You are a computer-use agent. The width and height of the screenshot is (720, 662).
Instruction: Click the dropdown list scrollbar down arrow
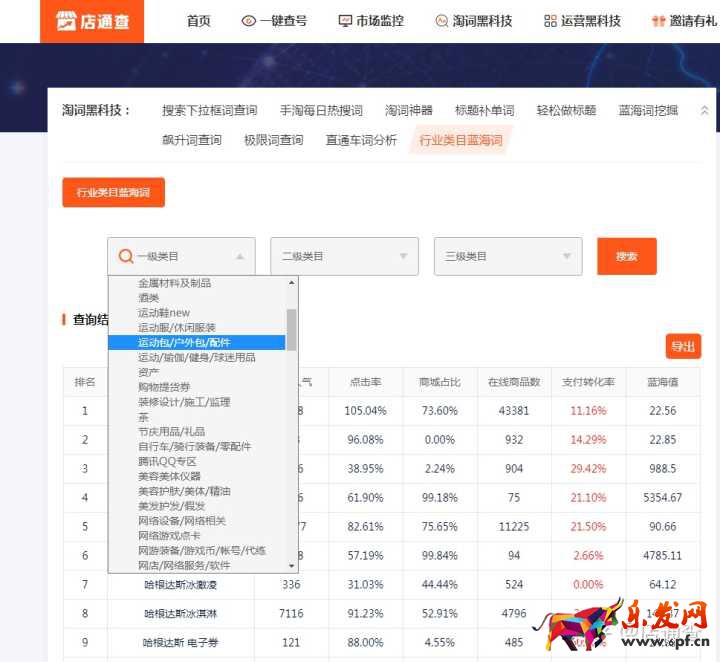click(292, 566)
